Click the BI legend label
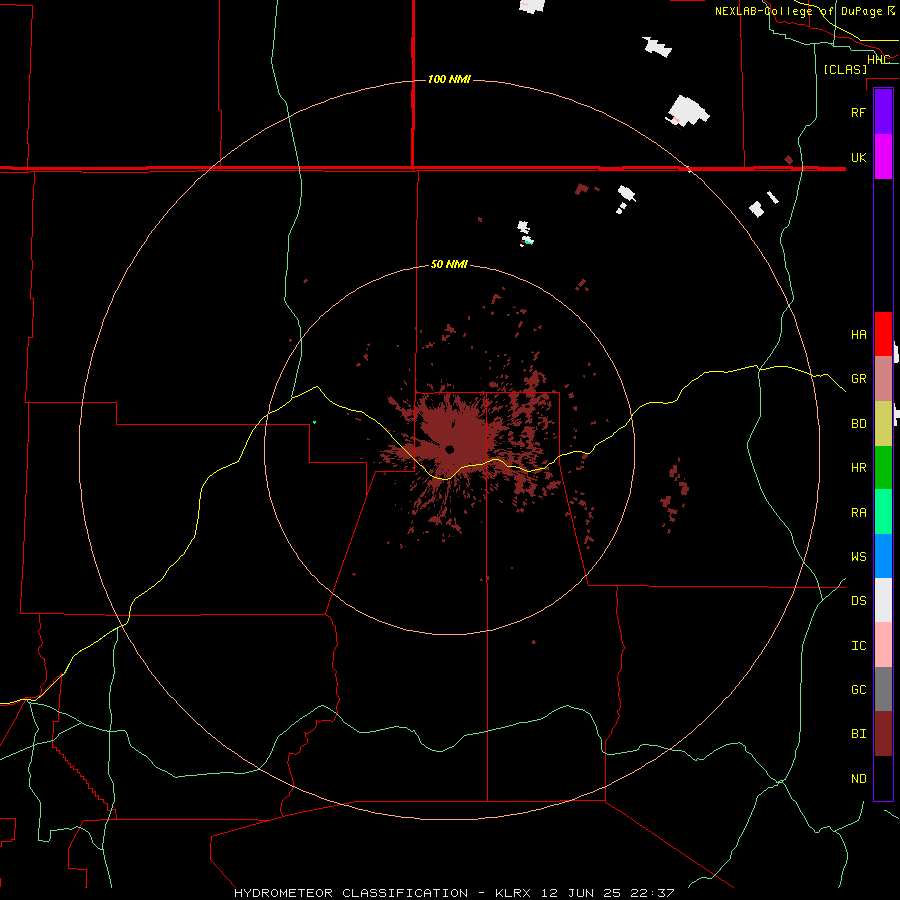This screenshot has height=900, width=900. (858, 734)
